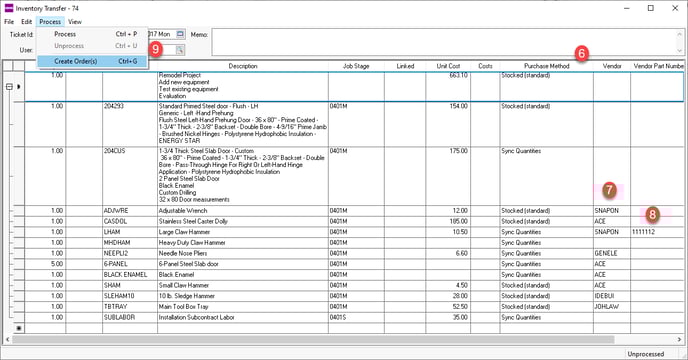Click the new row asterisk marker
The height and width of the screenshot is (360, 688).
coord(19,328)
